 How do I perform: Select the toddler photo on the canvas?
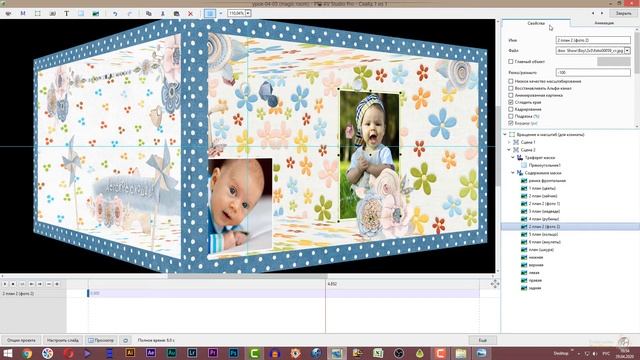[369, 155]
